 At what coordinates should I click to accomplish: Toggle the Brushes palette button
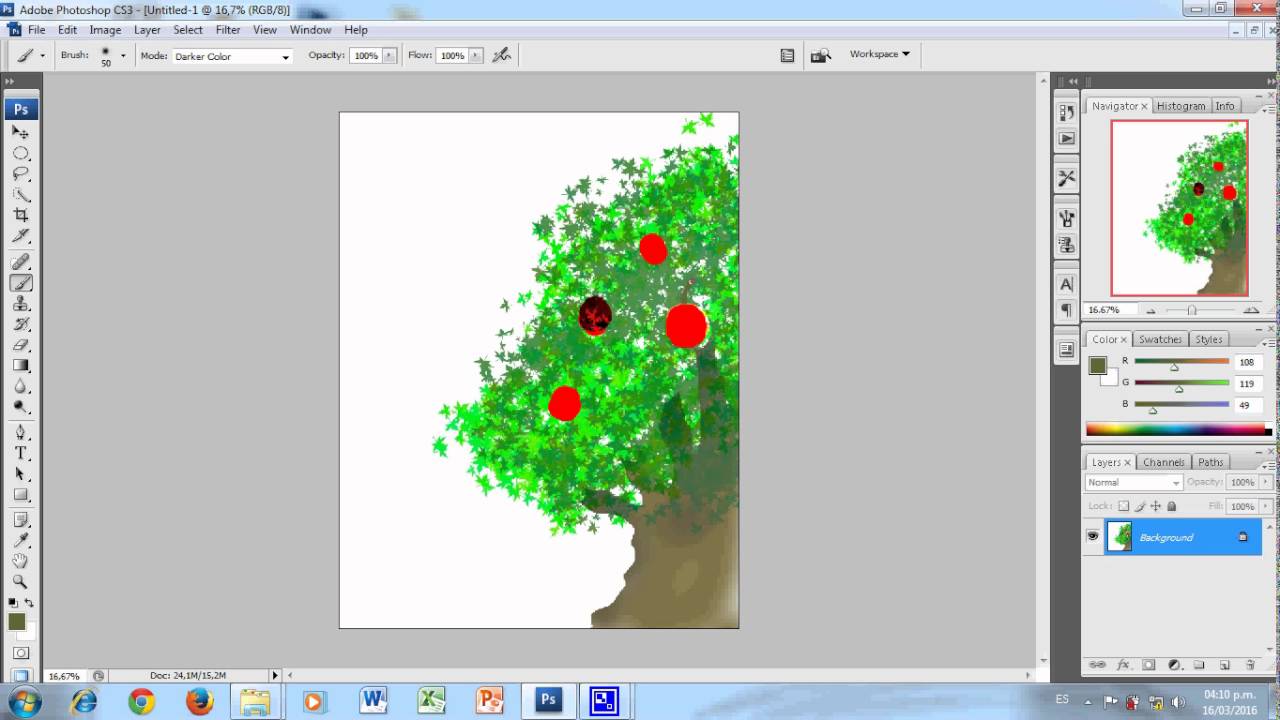click(787, 56)
